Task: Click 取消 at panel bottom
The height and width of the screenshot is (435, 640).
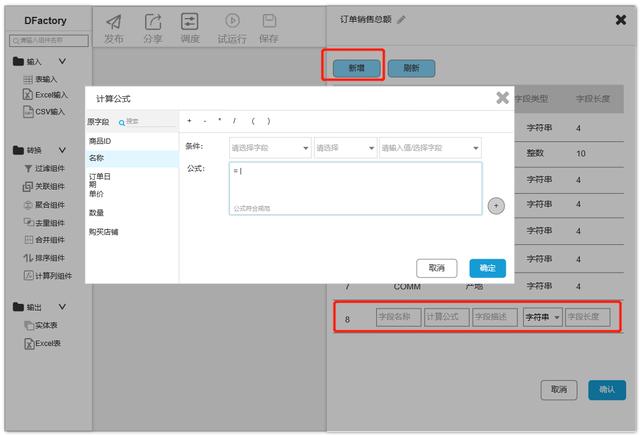Action: point(559,390)
